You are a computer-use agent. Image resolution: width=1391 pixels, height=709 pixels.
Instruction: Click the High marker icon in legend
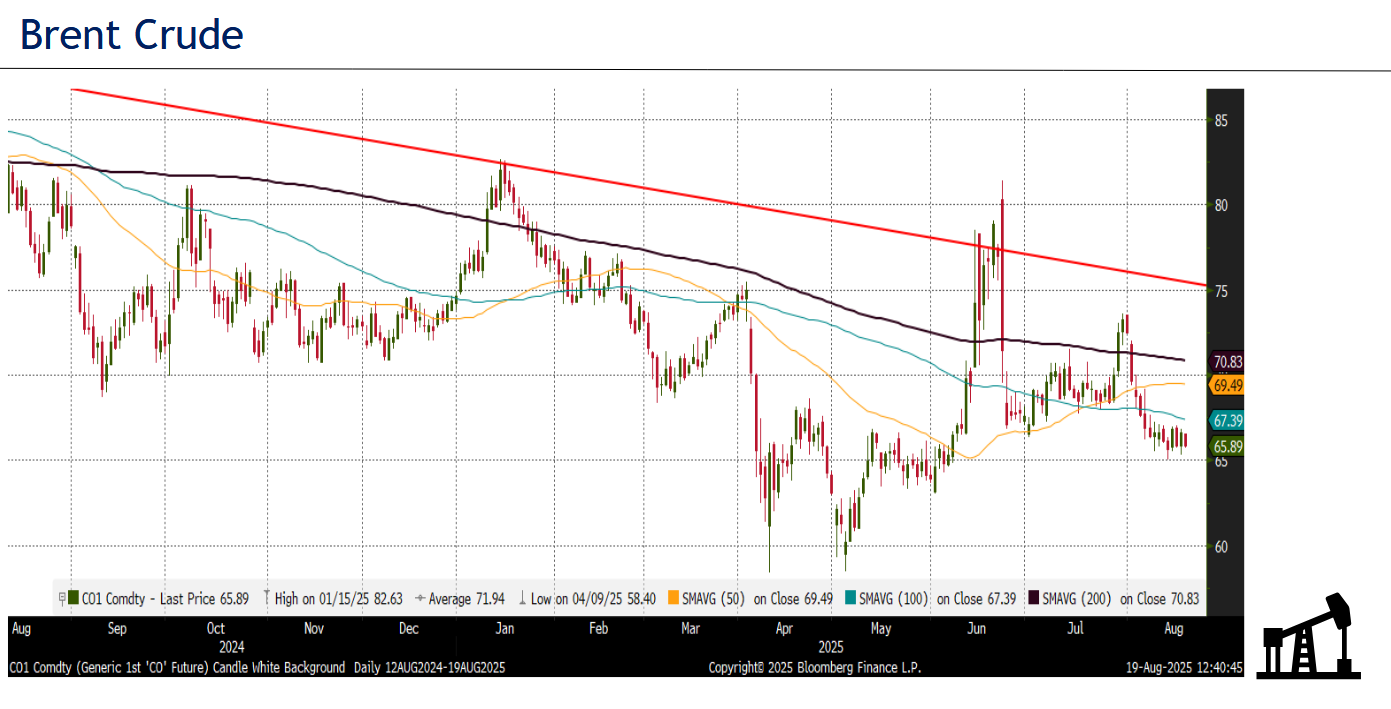point(265,598)
